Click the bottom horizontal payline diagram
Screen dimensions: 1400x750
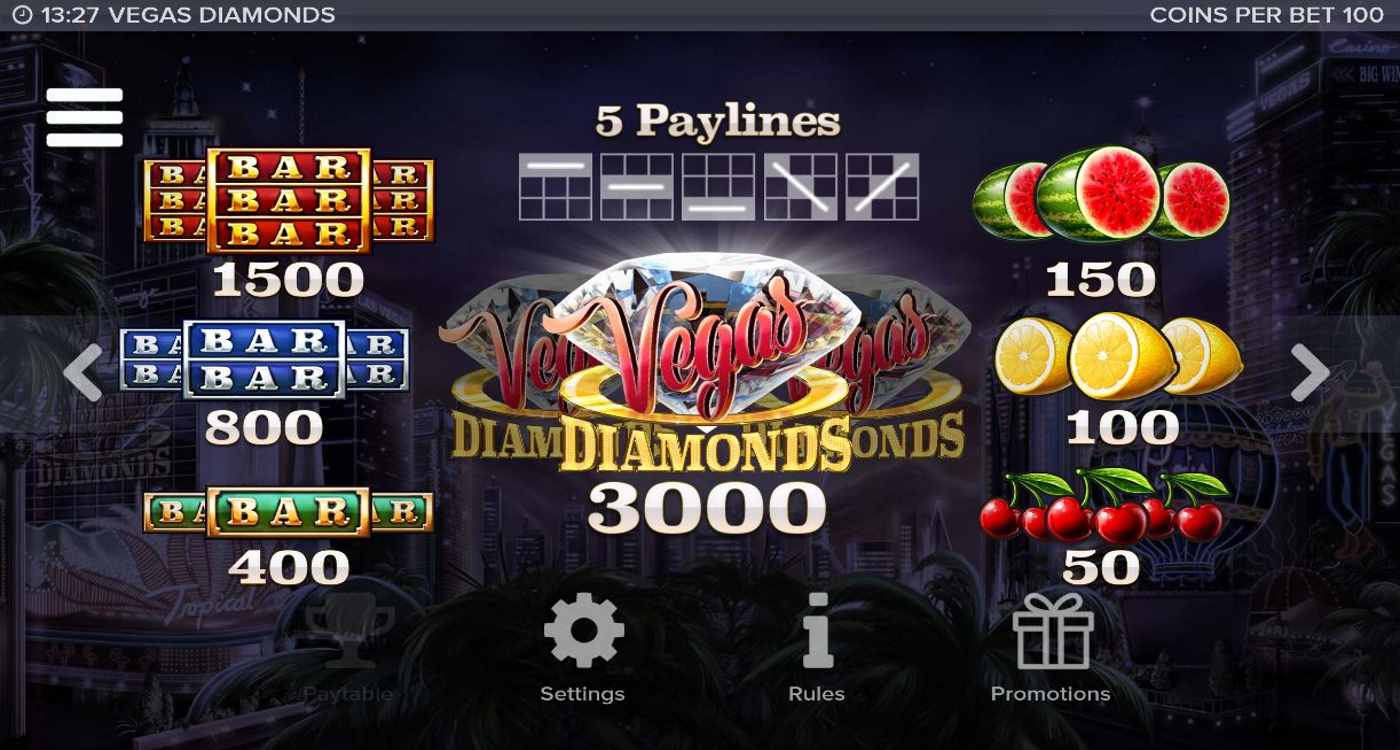click(718, 186)
